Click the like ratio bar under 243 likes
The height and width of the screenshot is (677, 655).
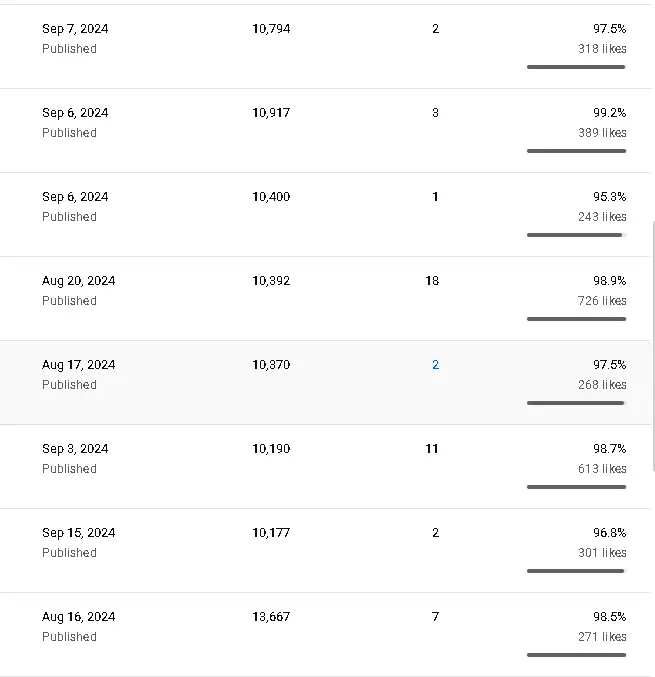(x=576, y=235)
